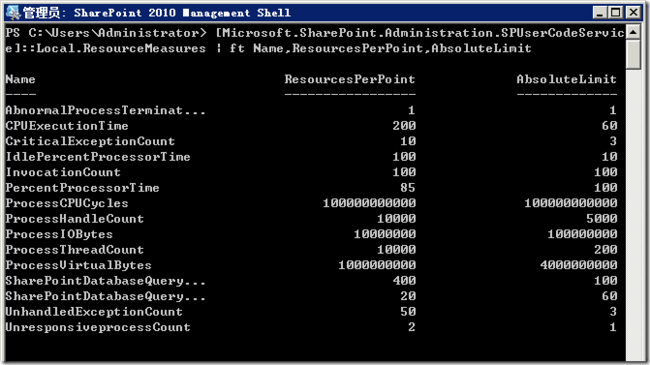Click the 'CriticalExceptionCount' row name
The width and height of the screenshot is (650, 365).
coord(90,141)
